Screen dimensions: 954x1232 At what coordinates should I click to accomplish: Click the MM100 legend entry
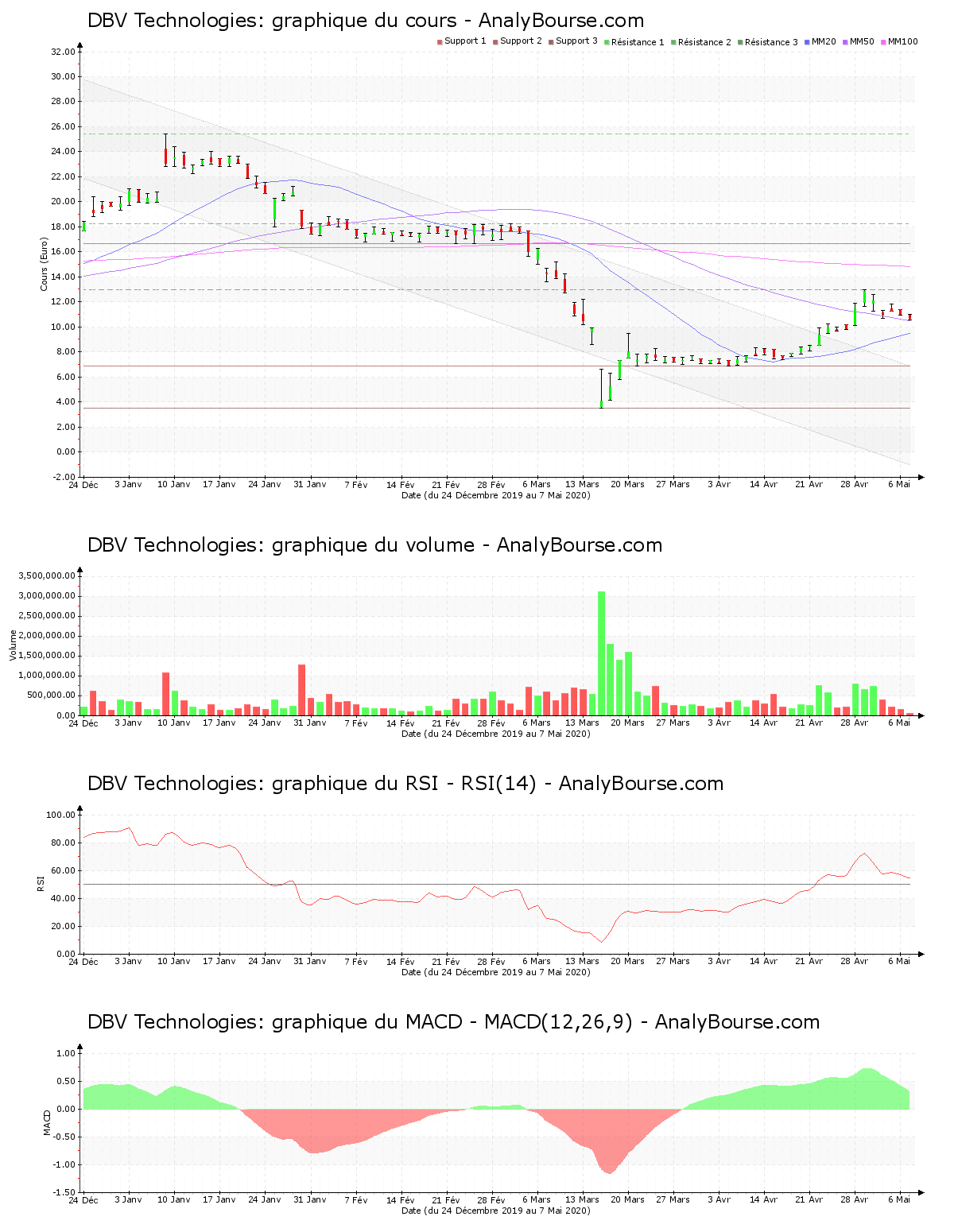click(898, 41)
